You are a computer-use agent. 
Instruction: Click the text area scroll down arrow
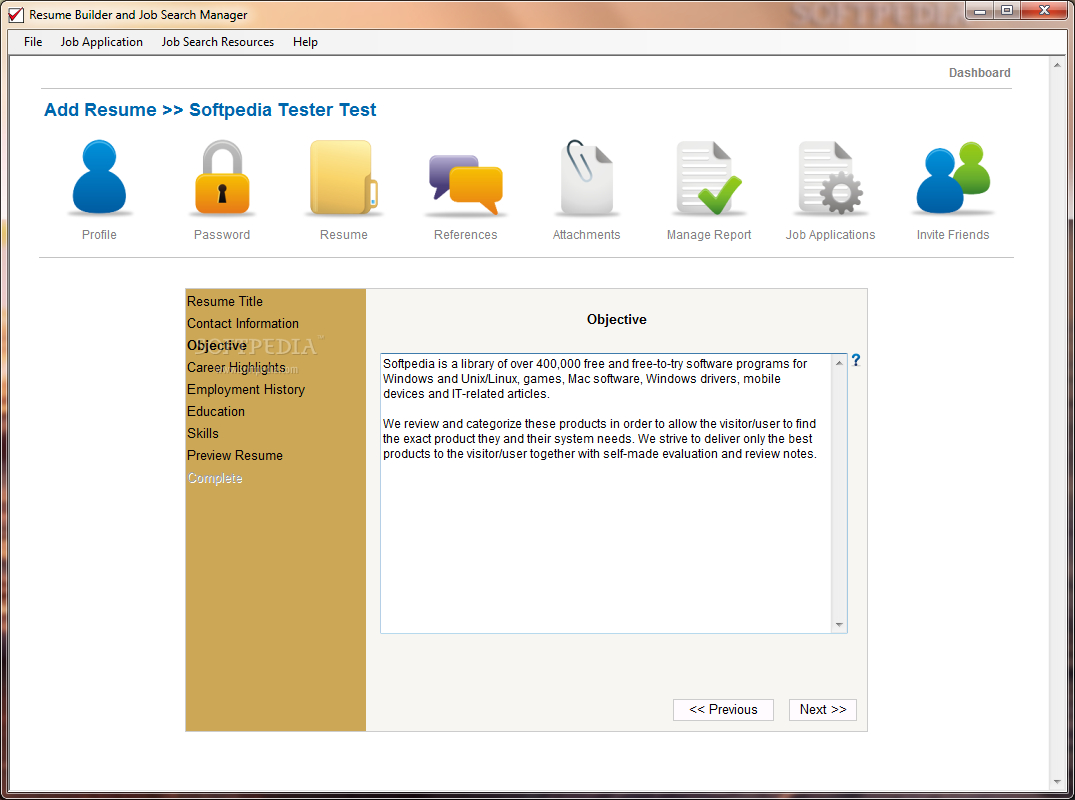[839, 625]
